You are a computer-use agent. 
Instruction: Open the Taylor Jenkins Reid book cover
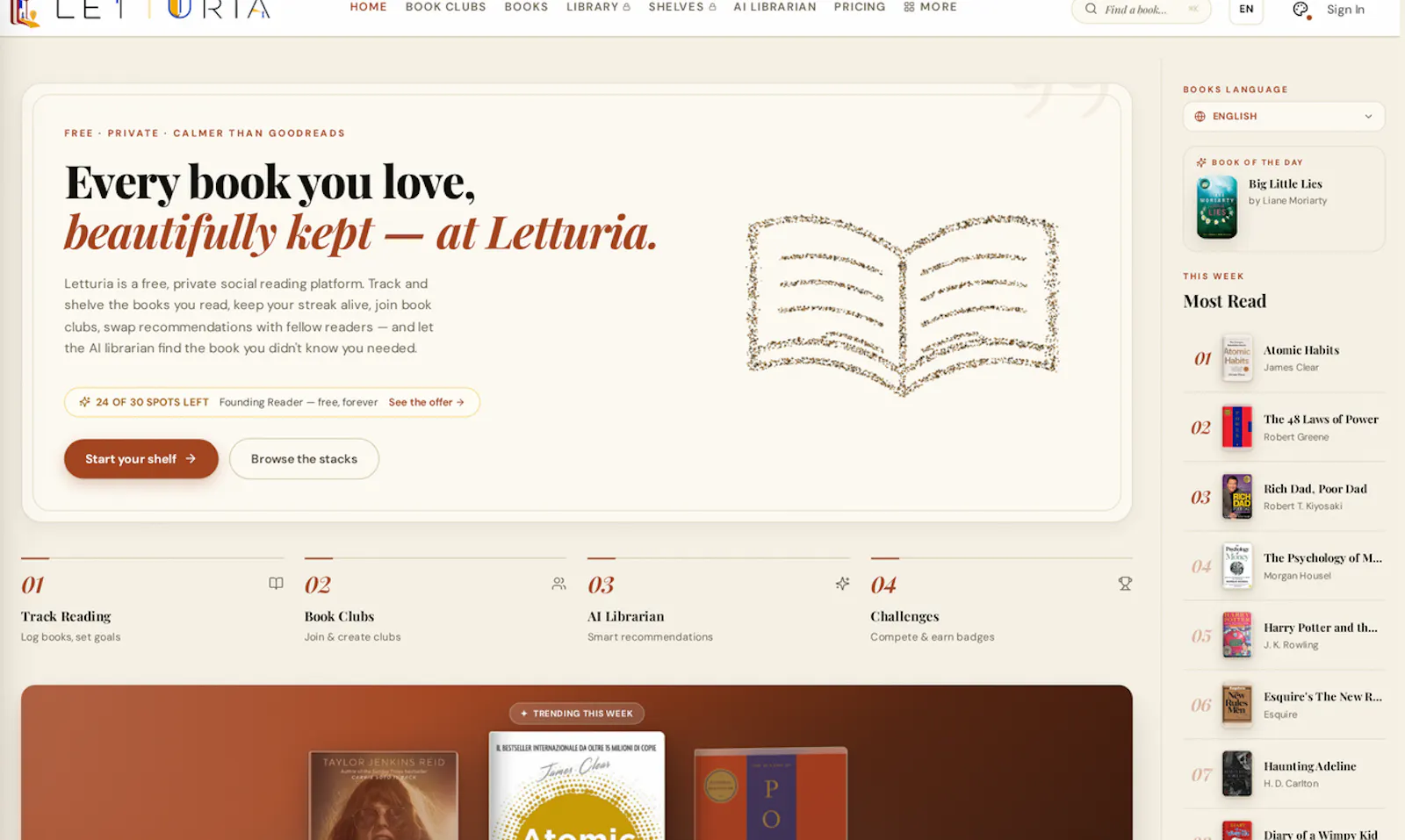point(384,795)
